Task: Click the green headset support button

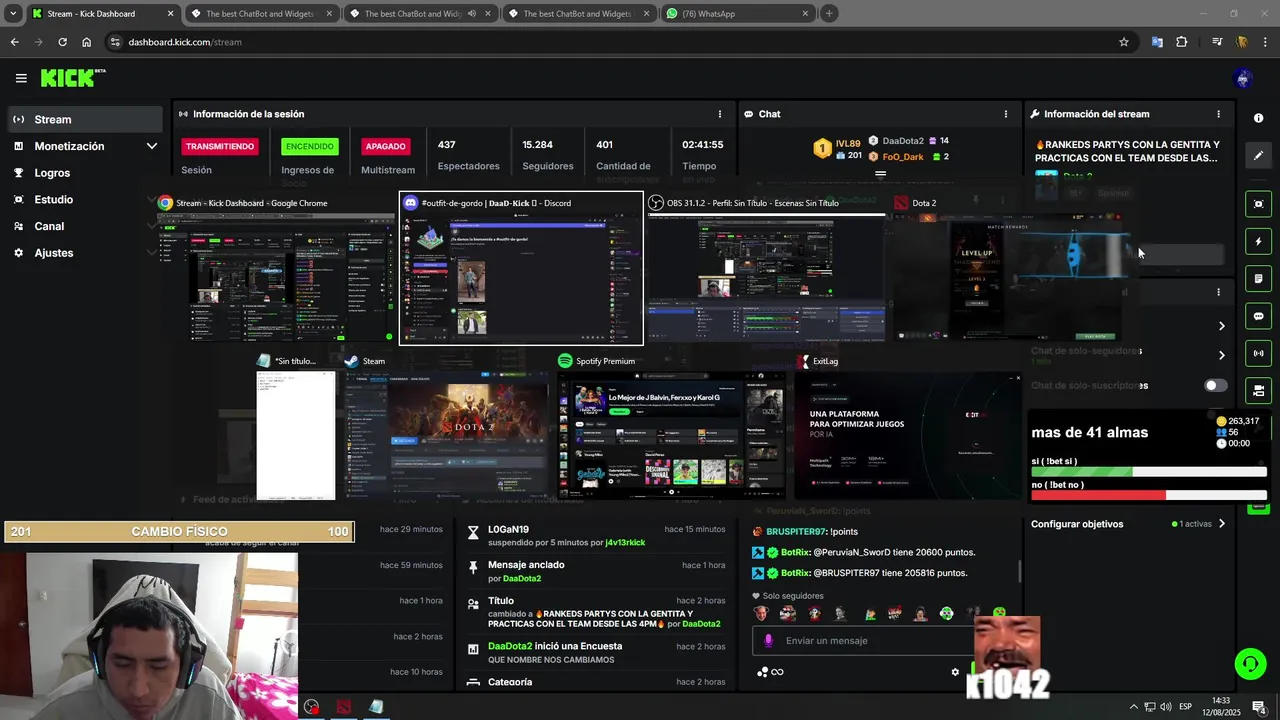Action: tap(1249, 664)
